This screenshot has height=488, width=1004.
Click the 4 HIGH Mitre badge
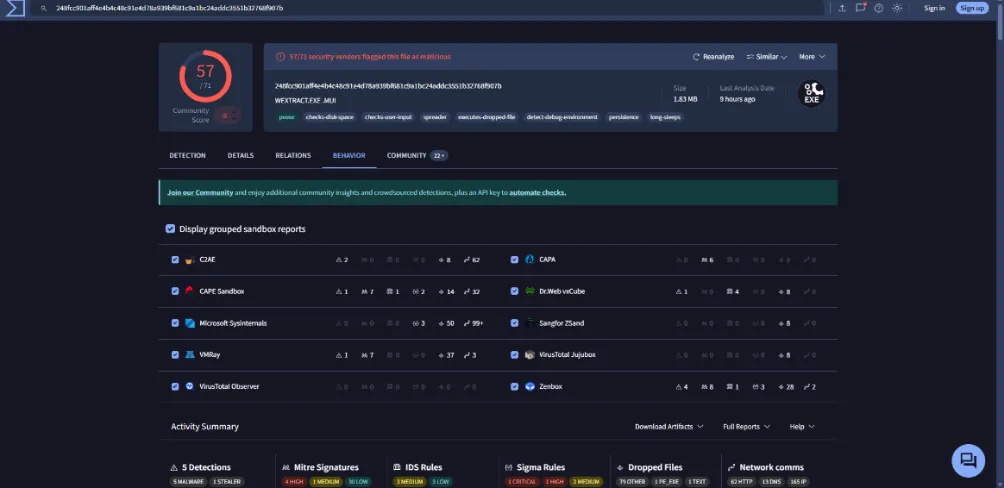294,482
